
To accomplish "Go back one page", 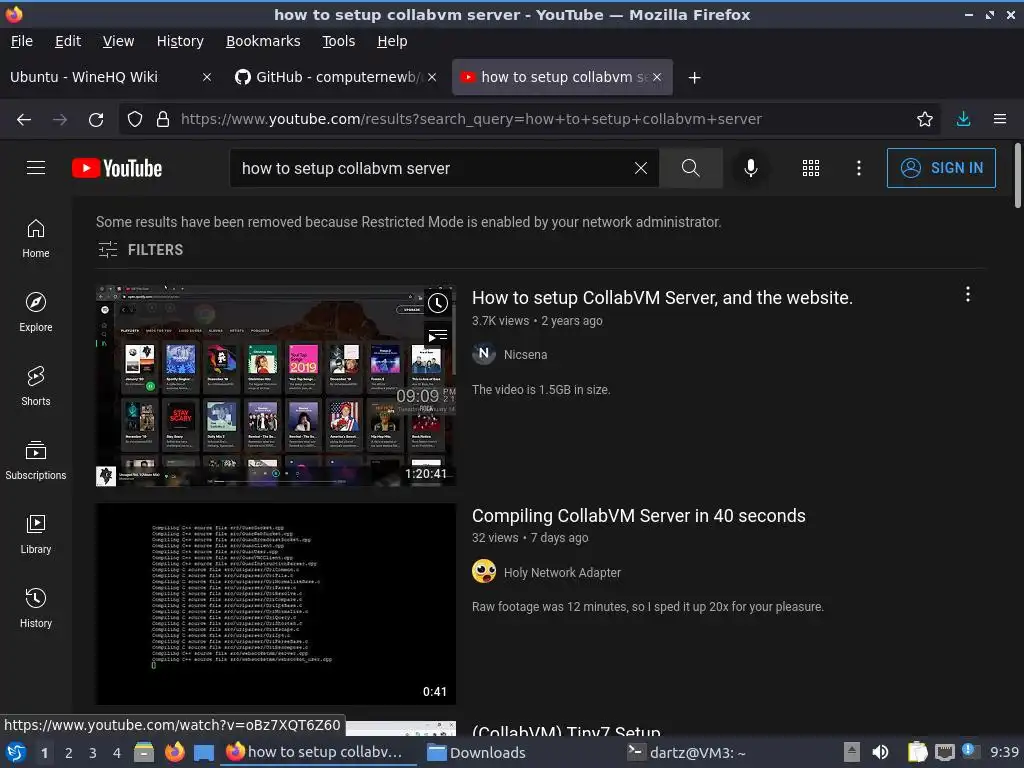I will click(24, 119).
